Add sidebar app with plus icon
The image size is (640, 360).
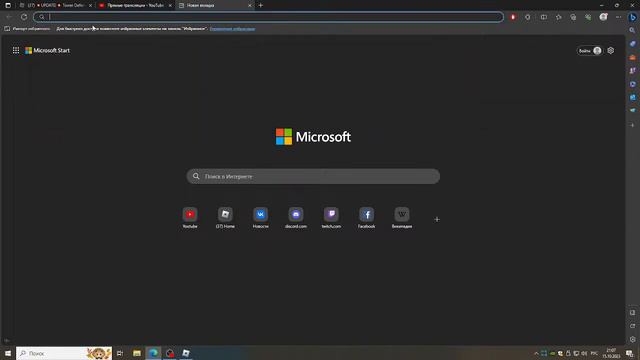pos(633,125)
